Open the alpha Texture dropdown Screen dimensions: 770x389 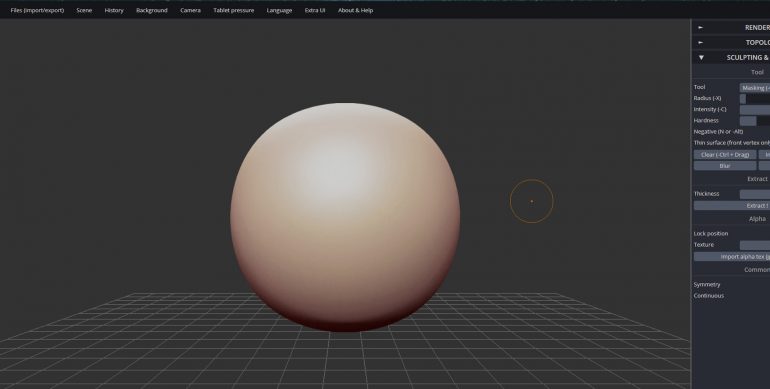(755, 245)
